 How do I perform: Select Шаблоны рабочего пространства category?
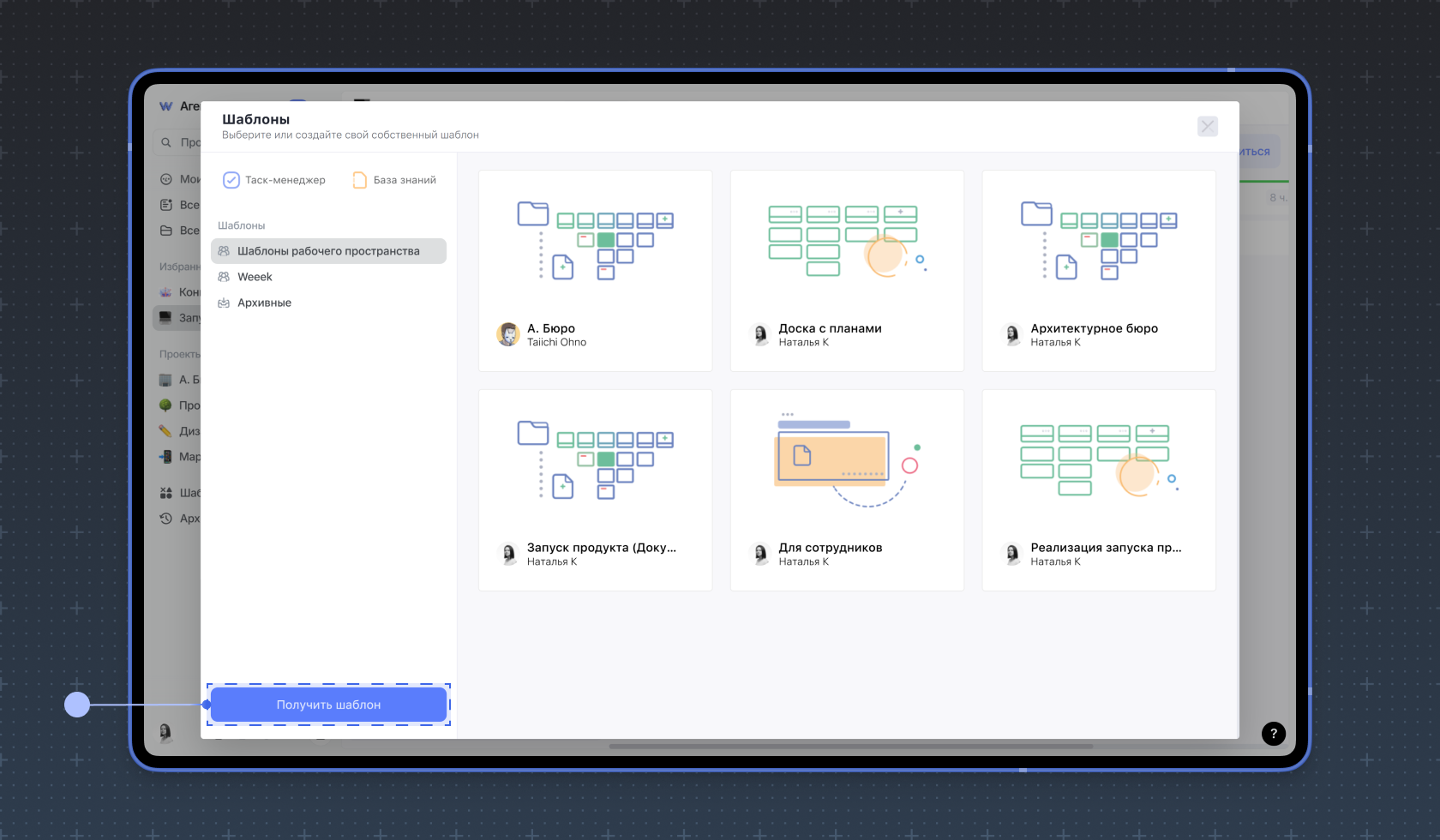(328, 251)
